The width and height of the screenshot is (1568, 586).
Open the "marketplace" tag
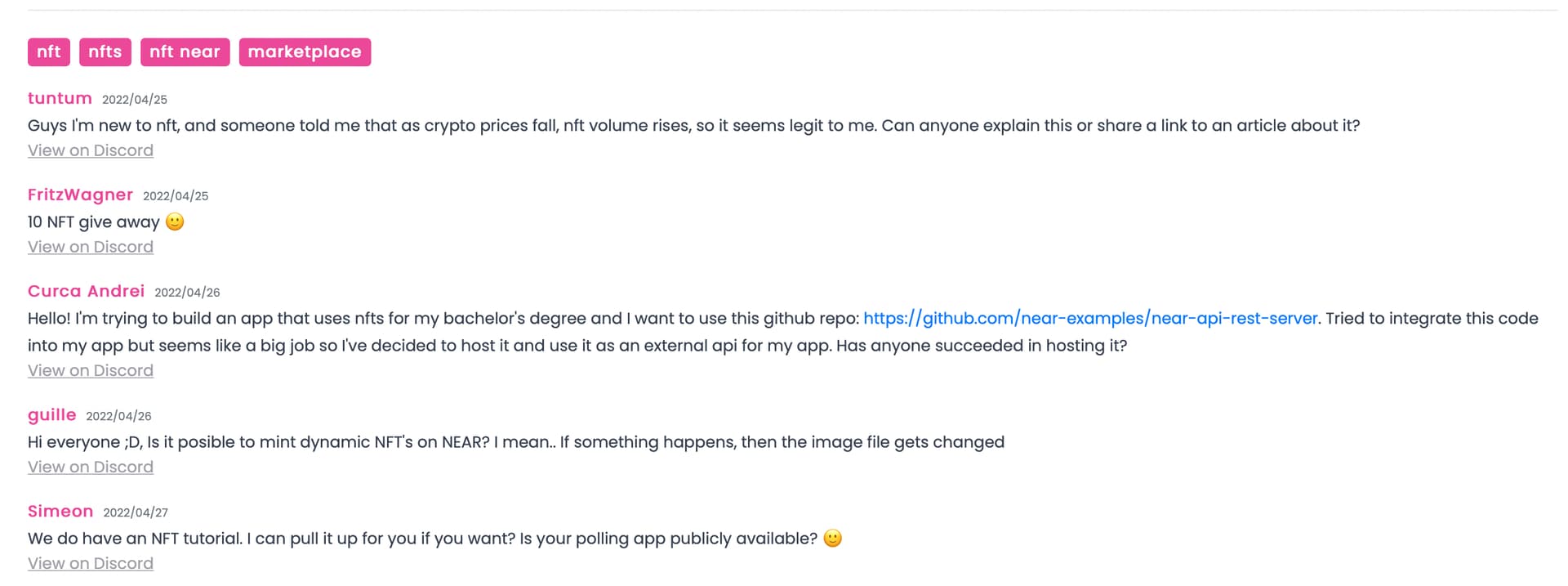pyautogui.click(x=305, y=52)
